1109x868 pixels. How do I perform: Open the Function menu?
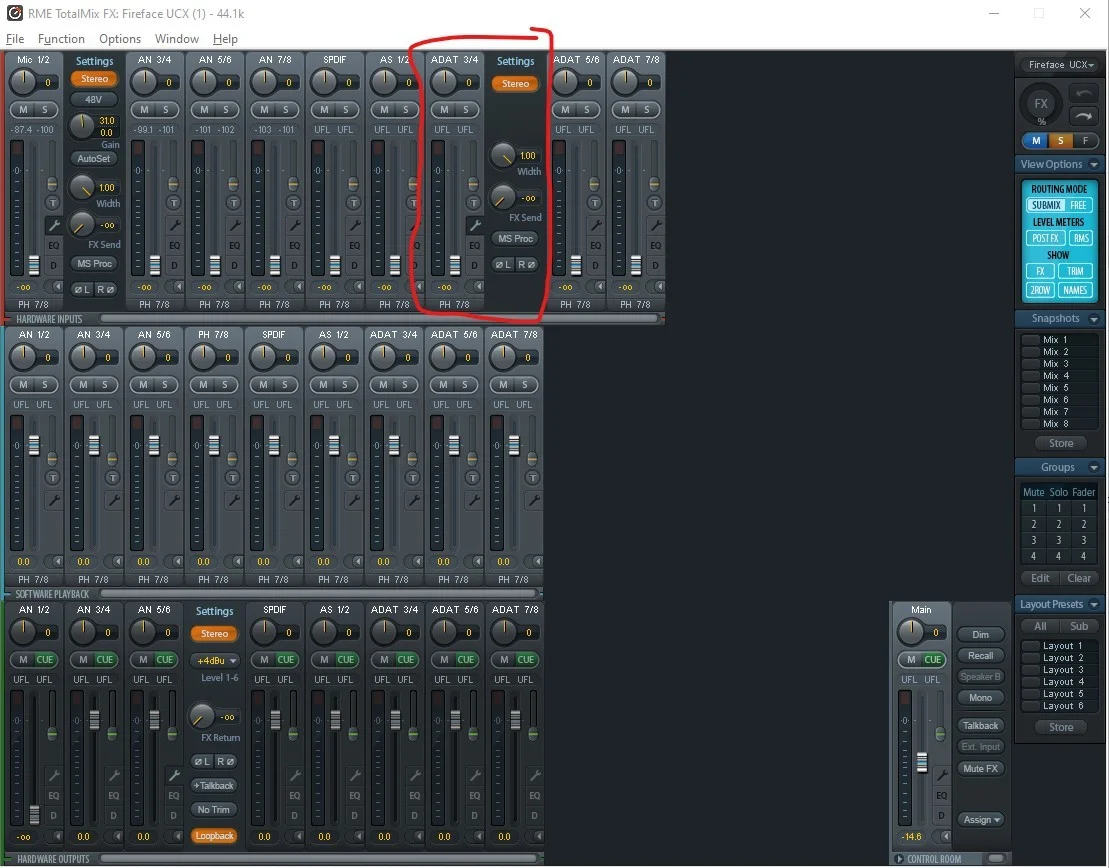click(61, 39)
